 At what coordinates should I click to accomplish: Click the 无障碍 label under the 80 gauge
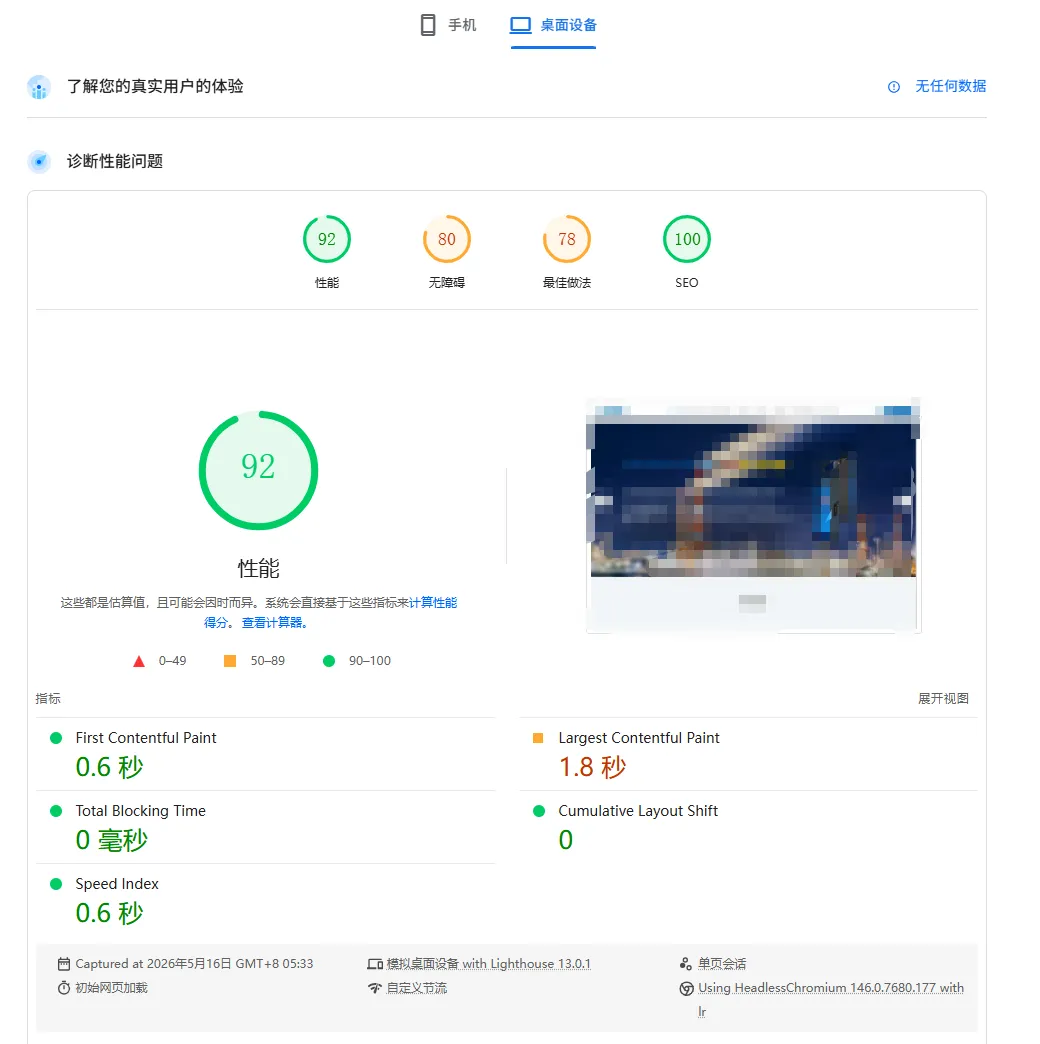point(447,283)
